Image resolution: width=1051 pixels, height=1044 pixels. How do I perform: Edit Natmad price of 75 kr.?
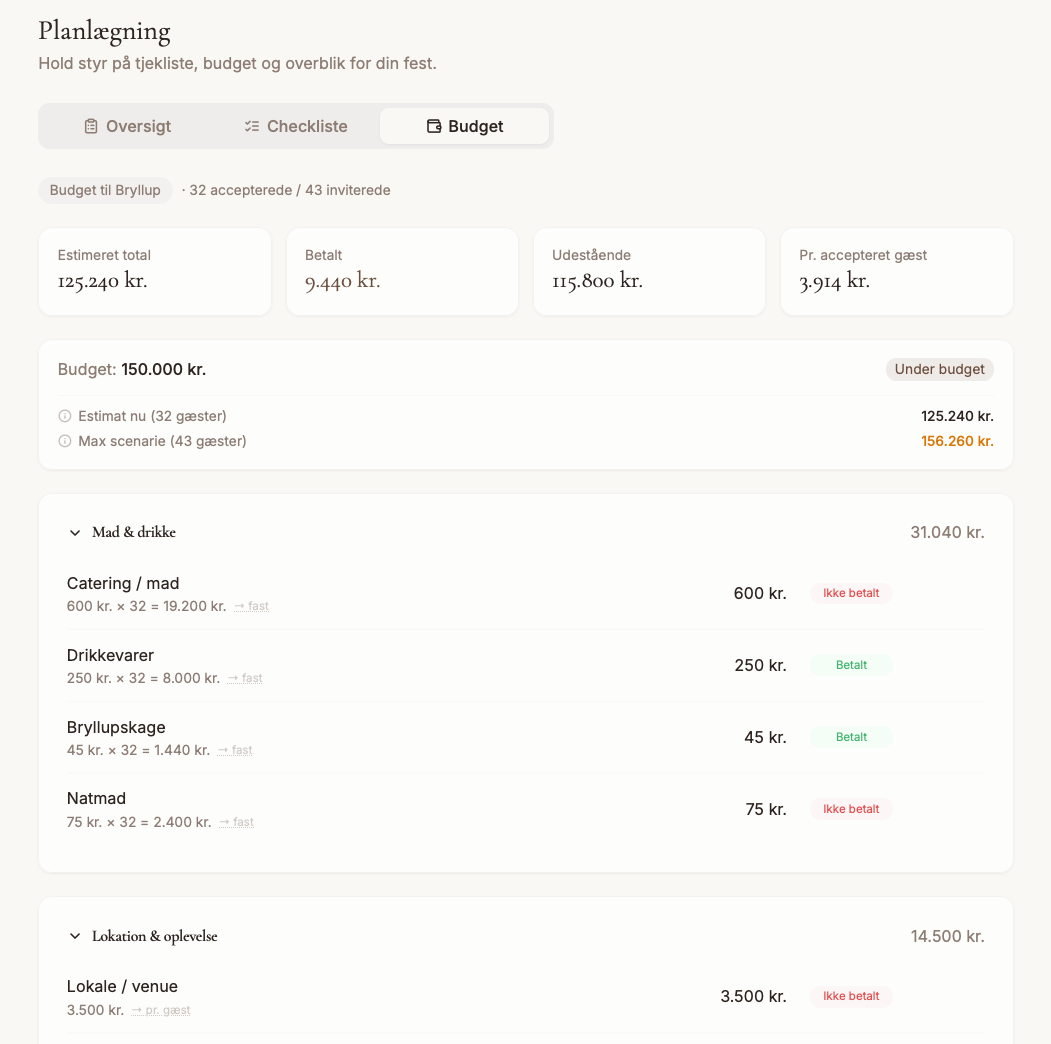(x=766, y=809)
